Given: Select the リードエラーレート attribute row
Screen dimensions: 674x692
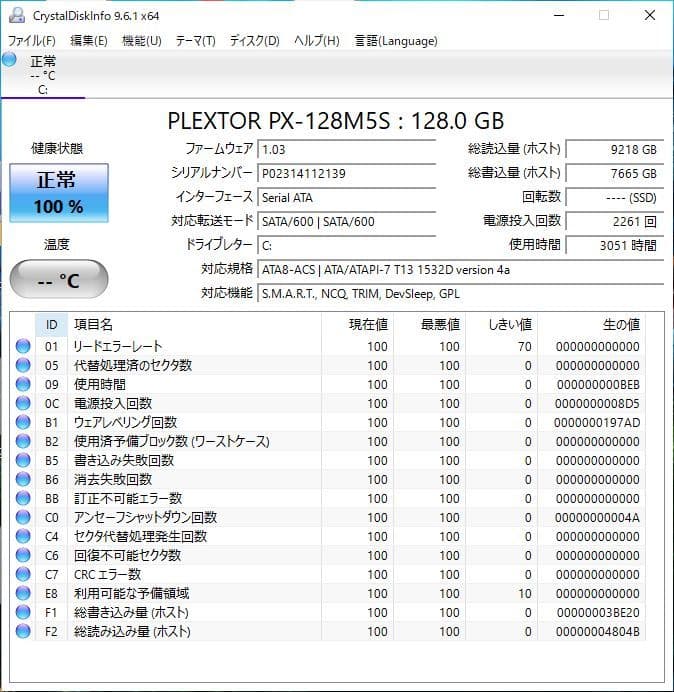Looking at the screenshot, I should point(328,346).
